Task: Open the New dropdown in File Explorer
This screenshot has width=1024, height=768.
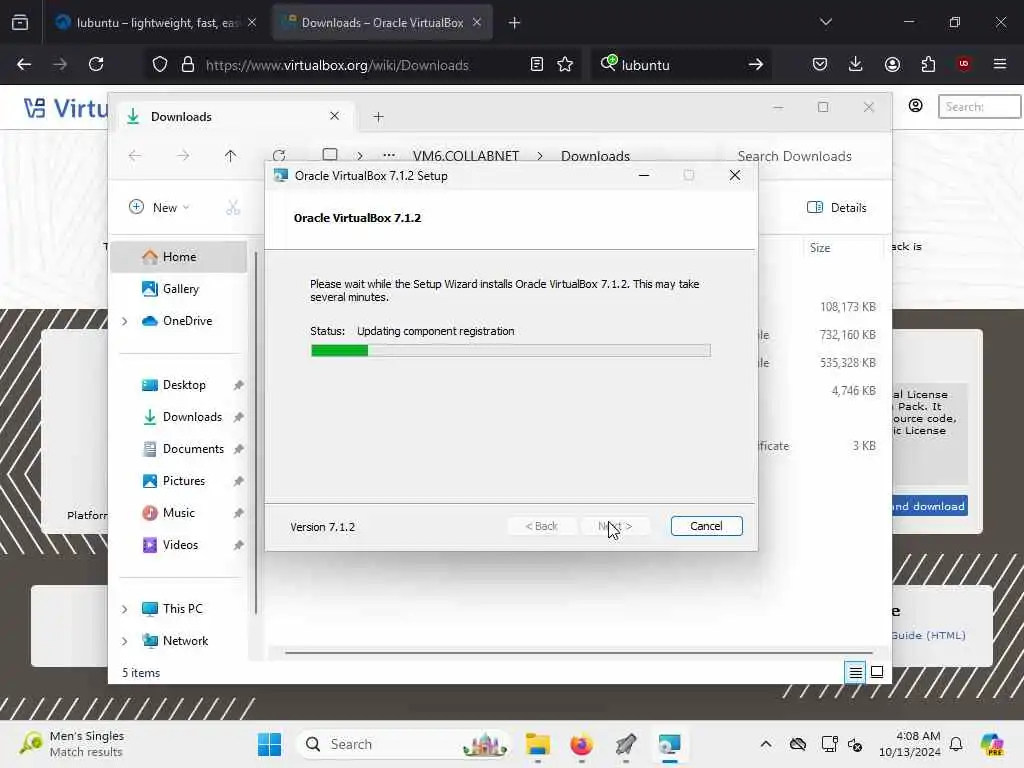Action: tap(159, 207)
